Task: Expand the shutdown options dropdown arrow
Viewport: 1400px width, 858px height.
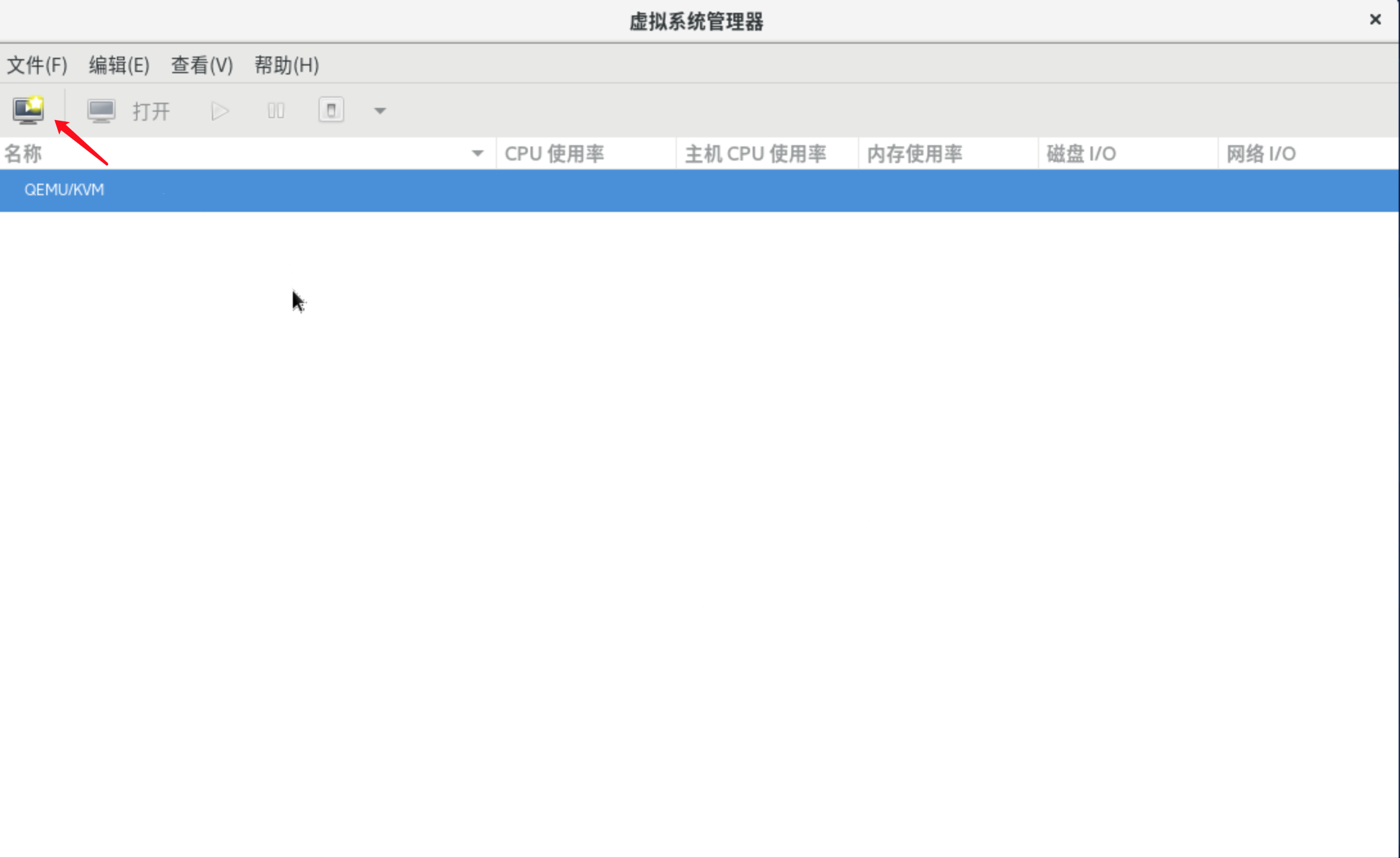Action: pyautogui.click(x=380, y=111)
